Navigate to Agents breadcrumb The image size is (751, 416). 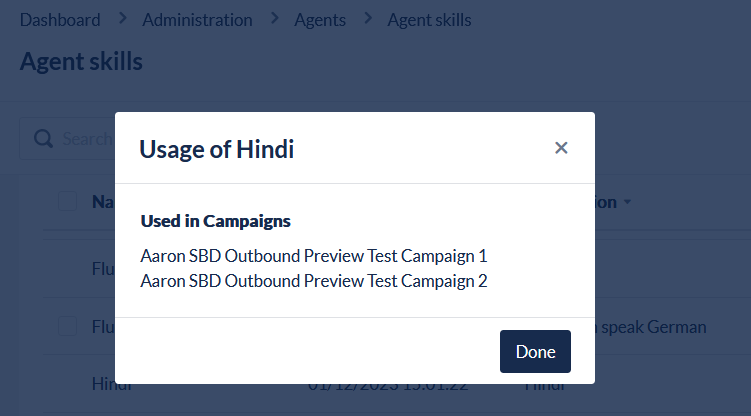(320, 20)
